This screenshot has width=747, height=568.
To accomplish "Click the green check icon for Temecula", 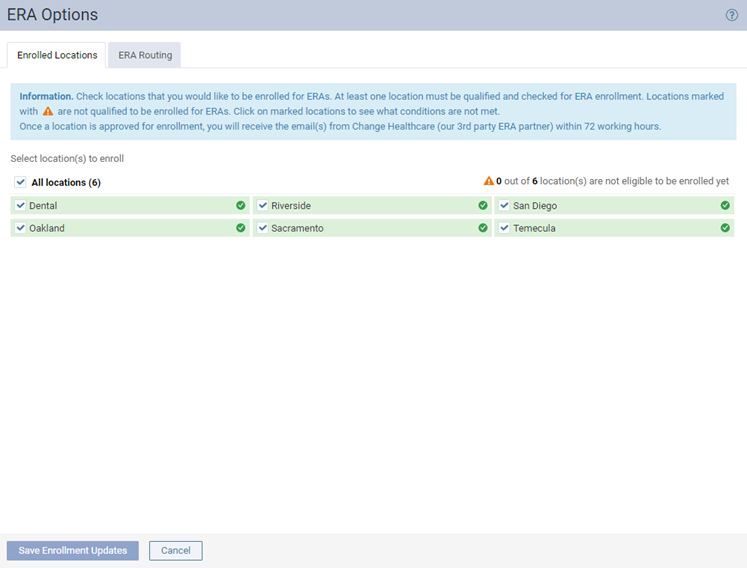I will [x=725, y=228].
